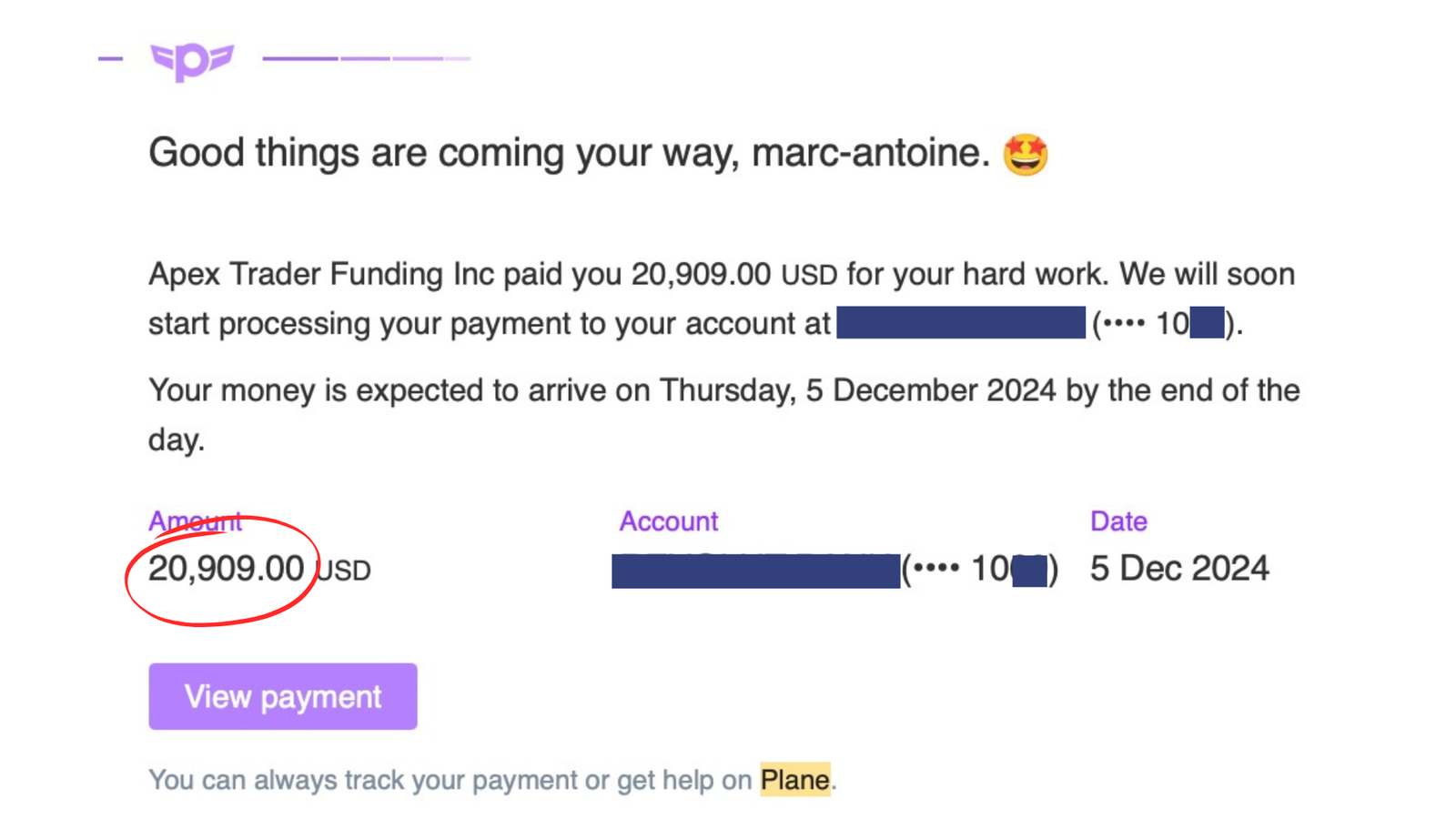Open the View payment button

tap(283, 696)
